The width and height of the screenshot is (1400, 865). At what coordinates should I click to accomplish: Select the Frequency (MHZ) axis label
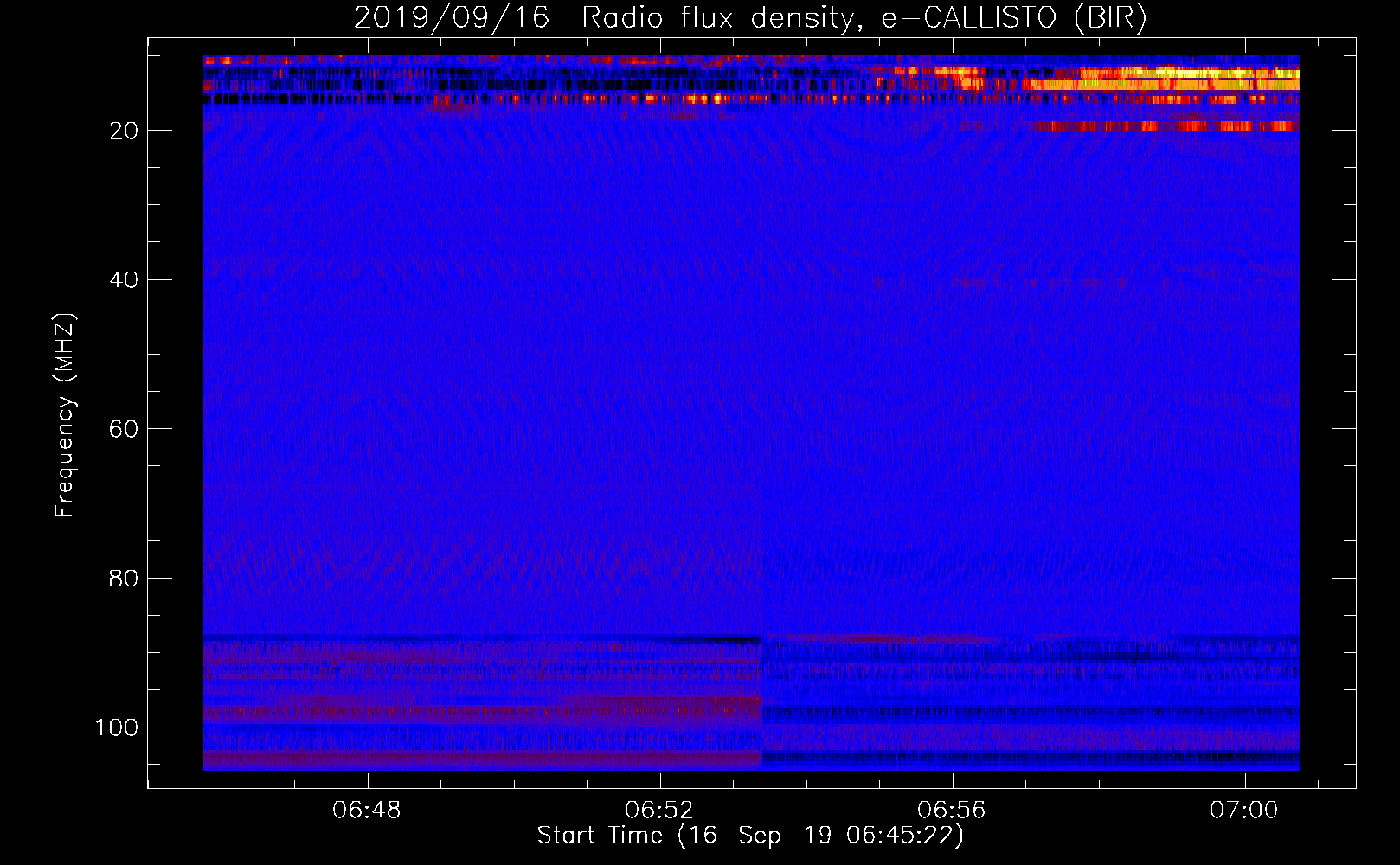coord(65,415)
